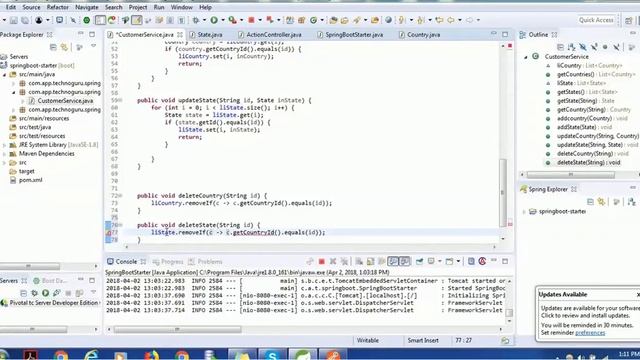Collapse the CustomerService outline node

click(526, 57)
